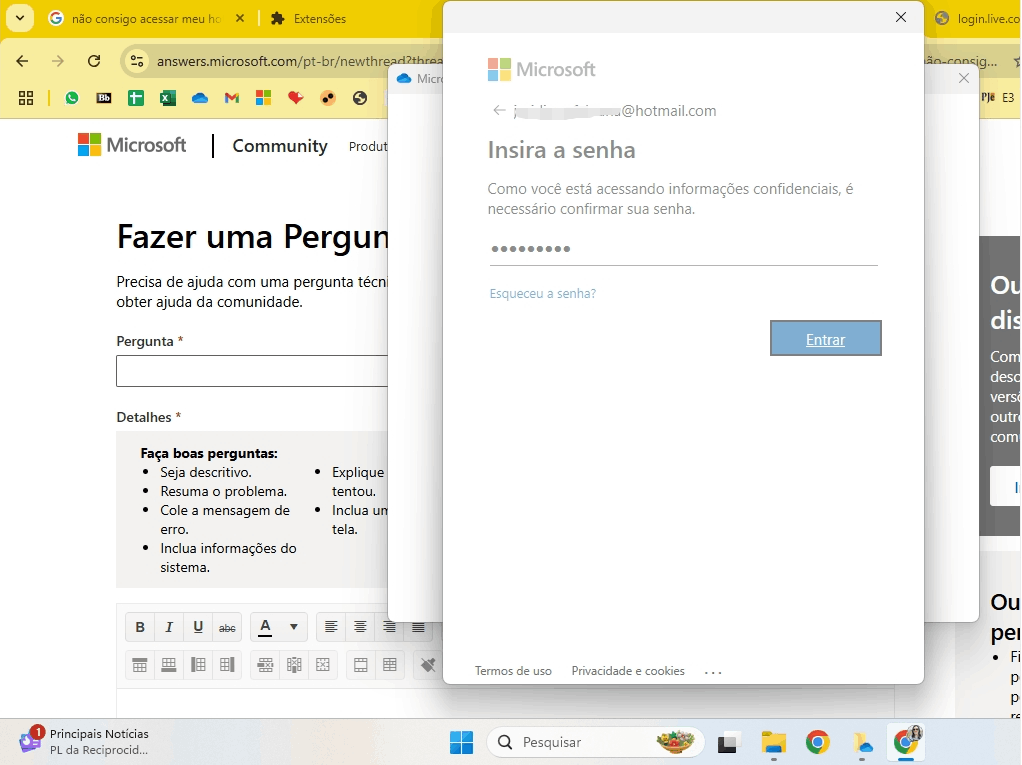This screenshot has width=1022, height=765.
Task: Switch to the login.live.com tab
Action: pyautogui.click(x=976, y=19)
